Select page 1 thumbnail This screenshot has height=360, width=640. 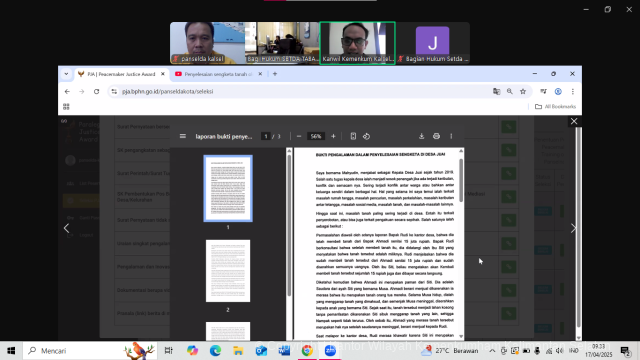click(x=228, y=189)
